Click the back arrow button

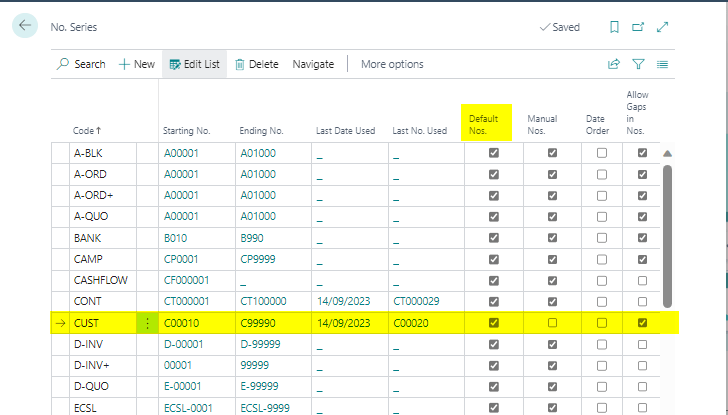tap(25, 26)
